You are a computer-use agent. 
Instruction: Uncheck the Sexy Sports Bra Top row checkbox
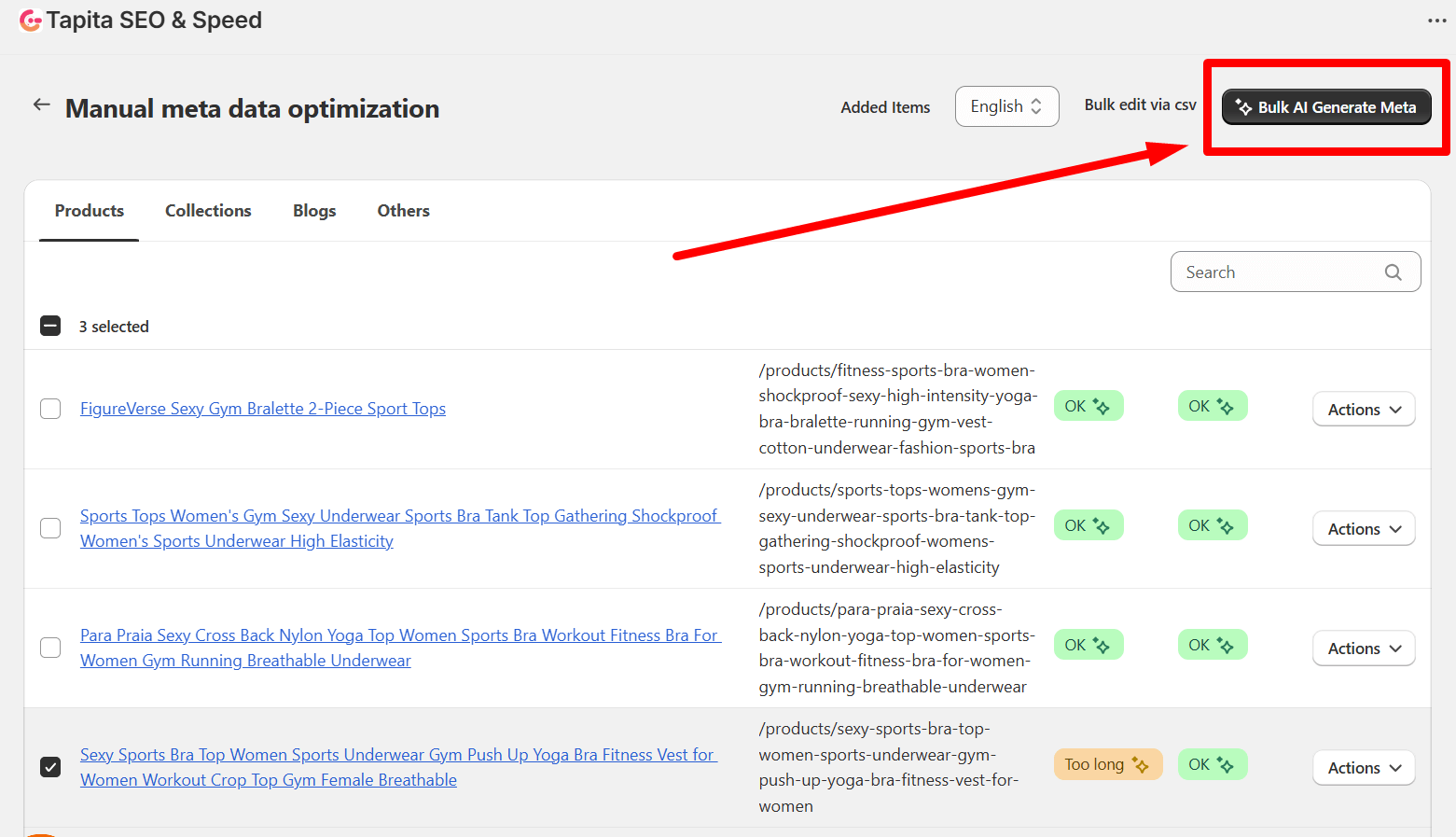coord(50,767)
